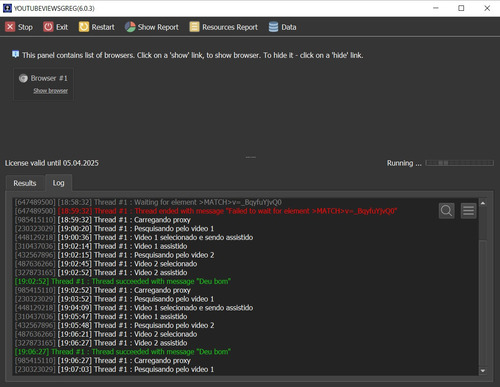This screenshot has width=500, height=387.
Task: Click the log scrollbar up arrow
Action: (483, 203)
